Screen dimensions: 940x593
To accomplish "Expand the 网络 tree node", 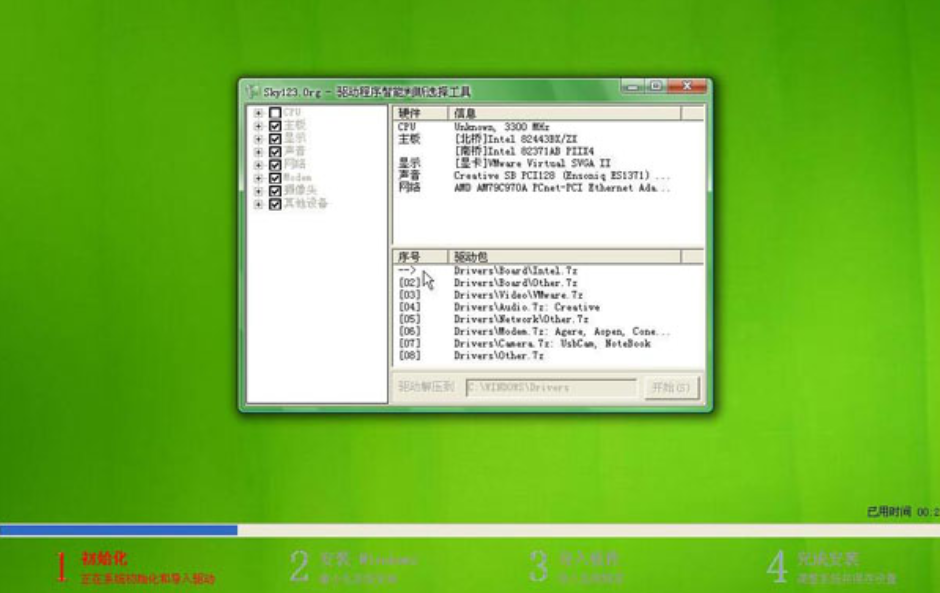I will 259,165.
